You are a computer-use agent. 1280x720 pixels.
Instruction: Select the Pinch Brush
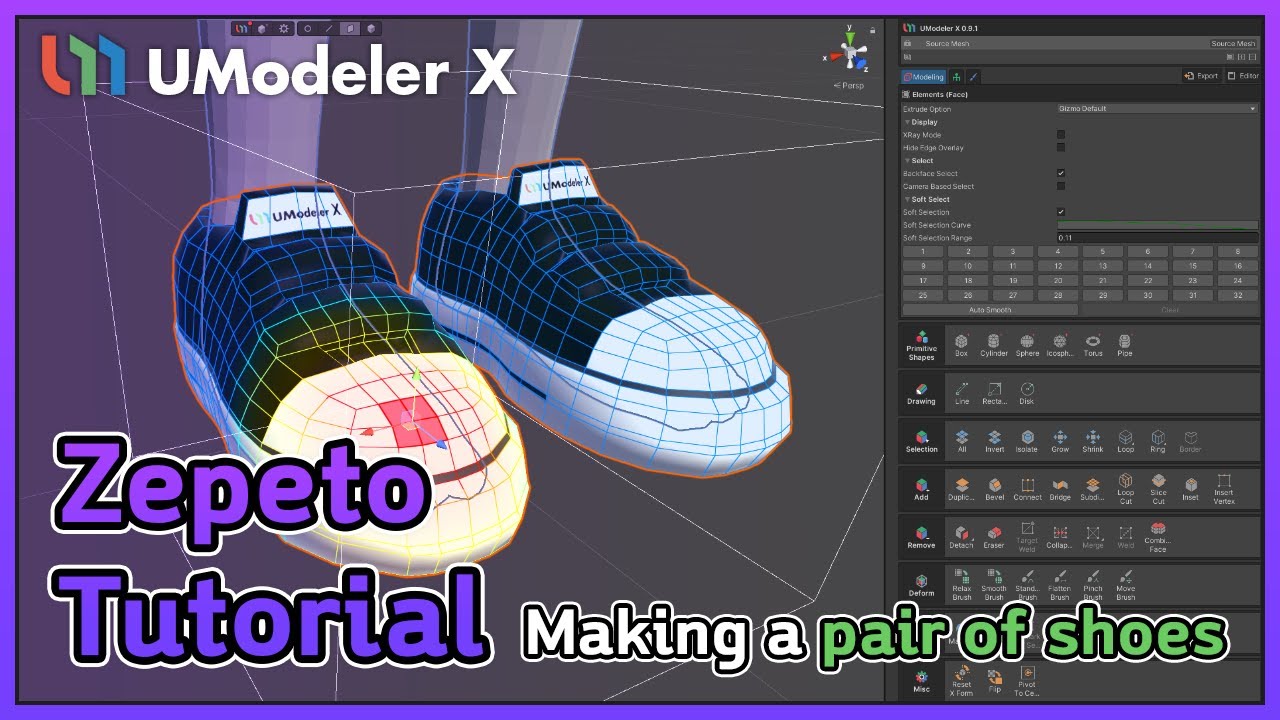point(1093,584)
